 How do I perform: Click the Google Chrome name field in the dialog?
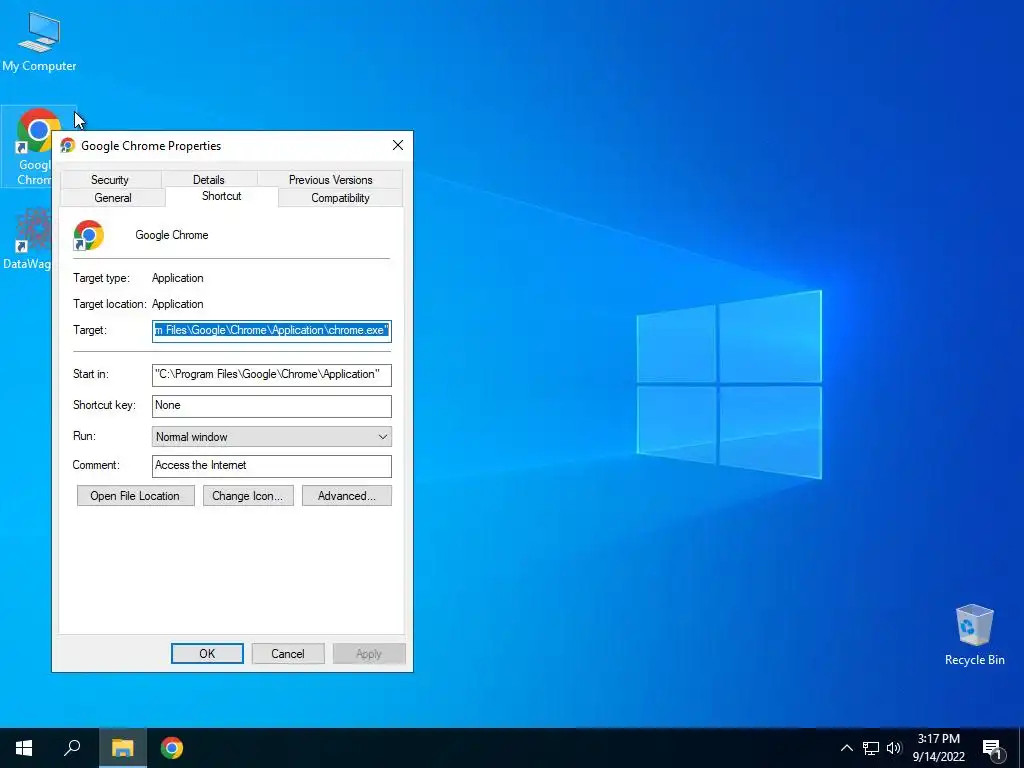tap(172, 235)
